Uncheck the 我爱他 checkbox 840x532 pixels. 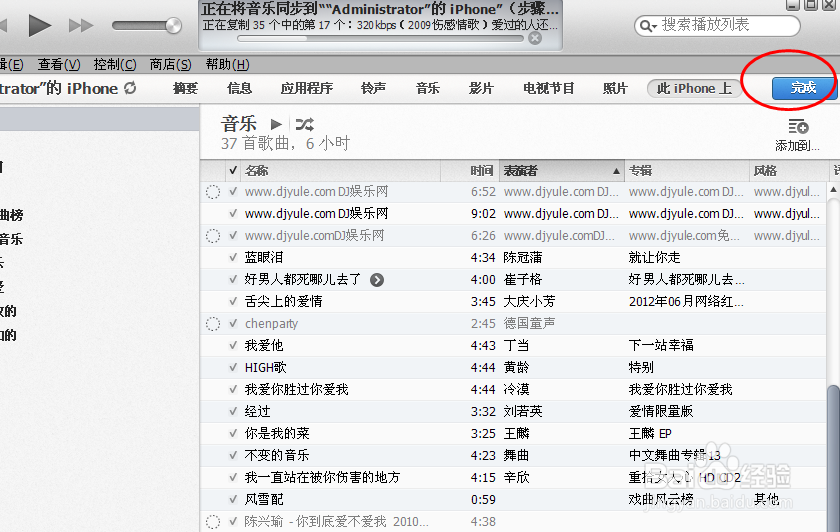(233, 345)
